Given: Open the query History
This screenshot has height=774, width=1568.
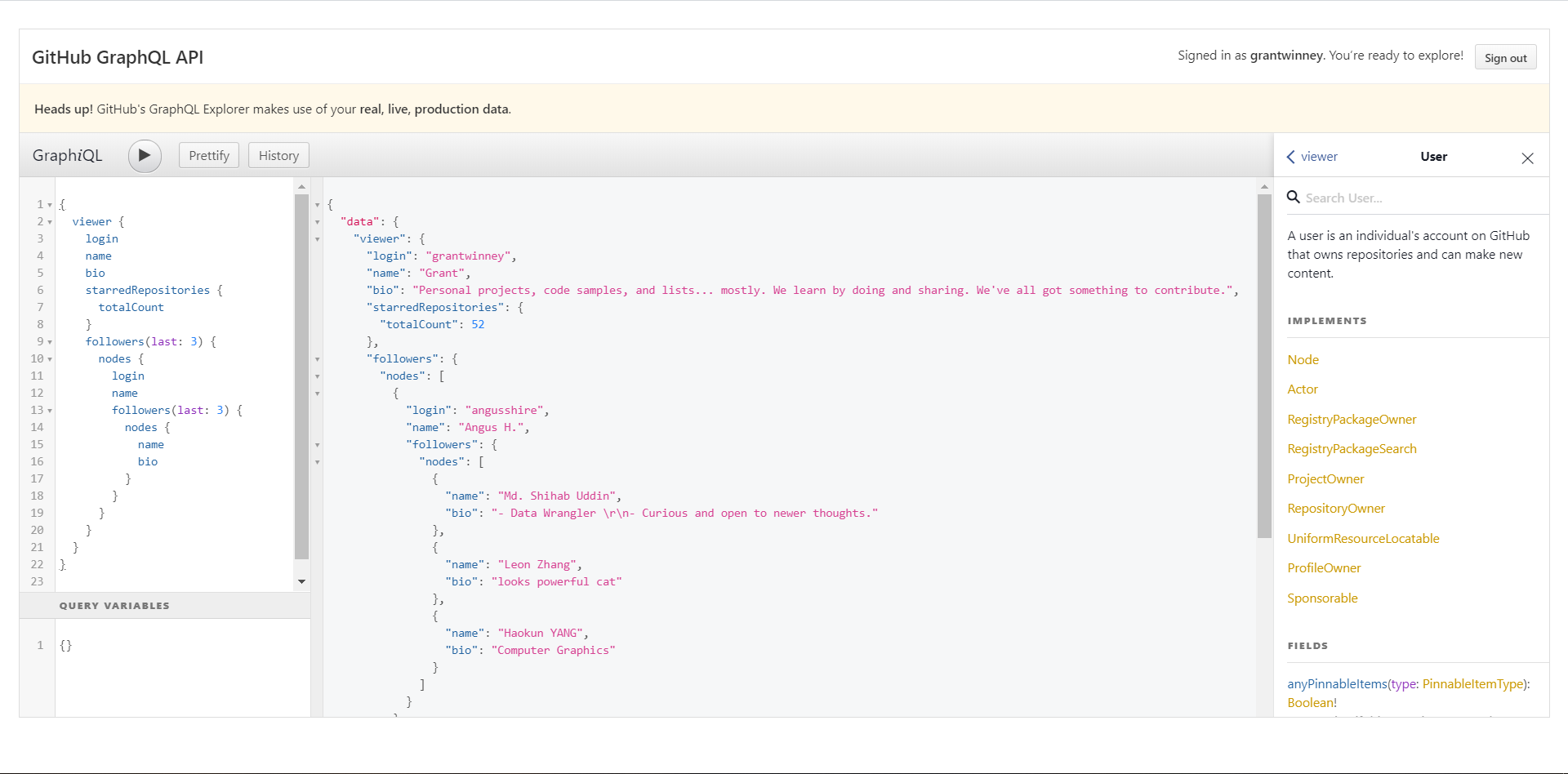Looking at the screenshot, I should [x=278, y=155].
